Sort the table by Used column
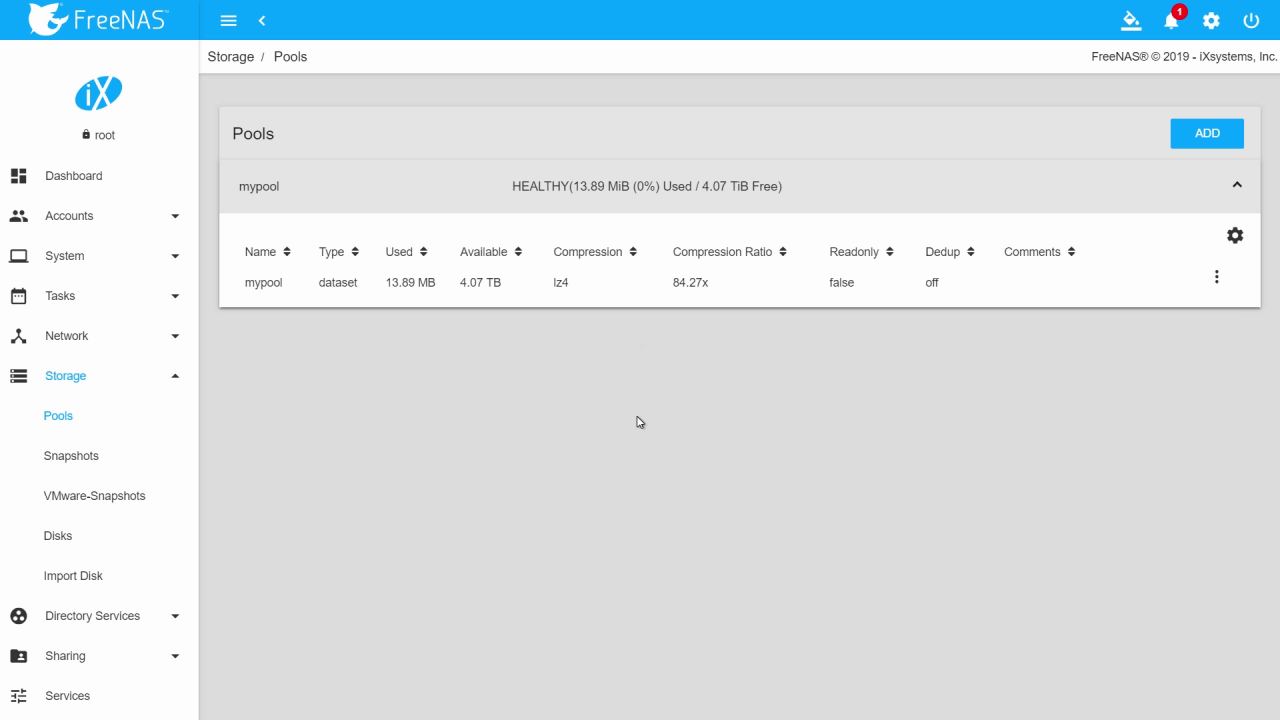The width and height of the screenshot is (1280, 720). [x=406, y=251]
